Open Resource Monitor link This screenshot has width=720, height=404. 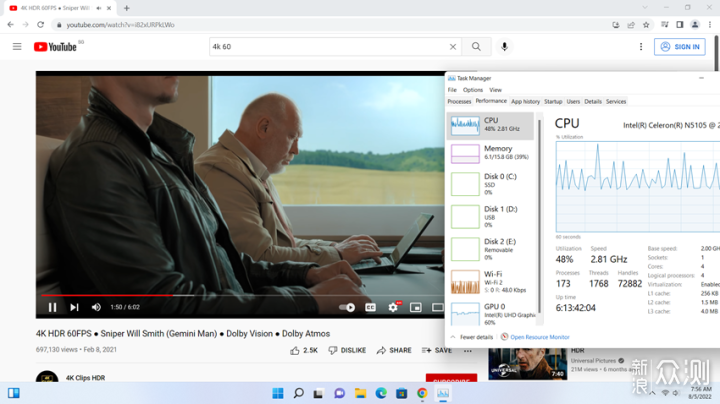click(x=535, y=337)
